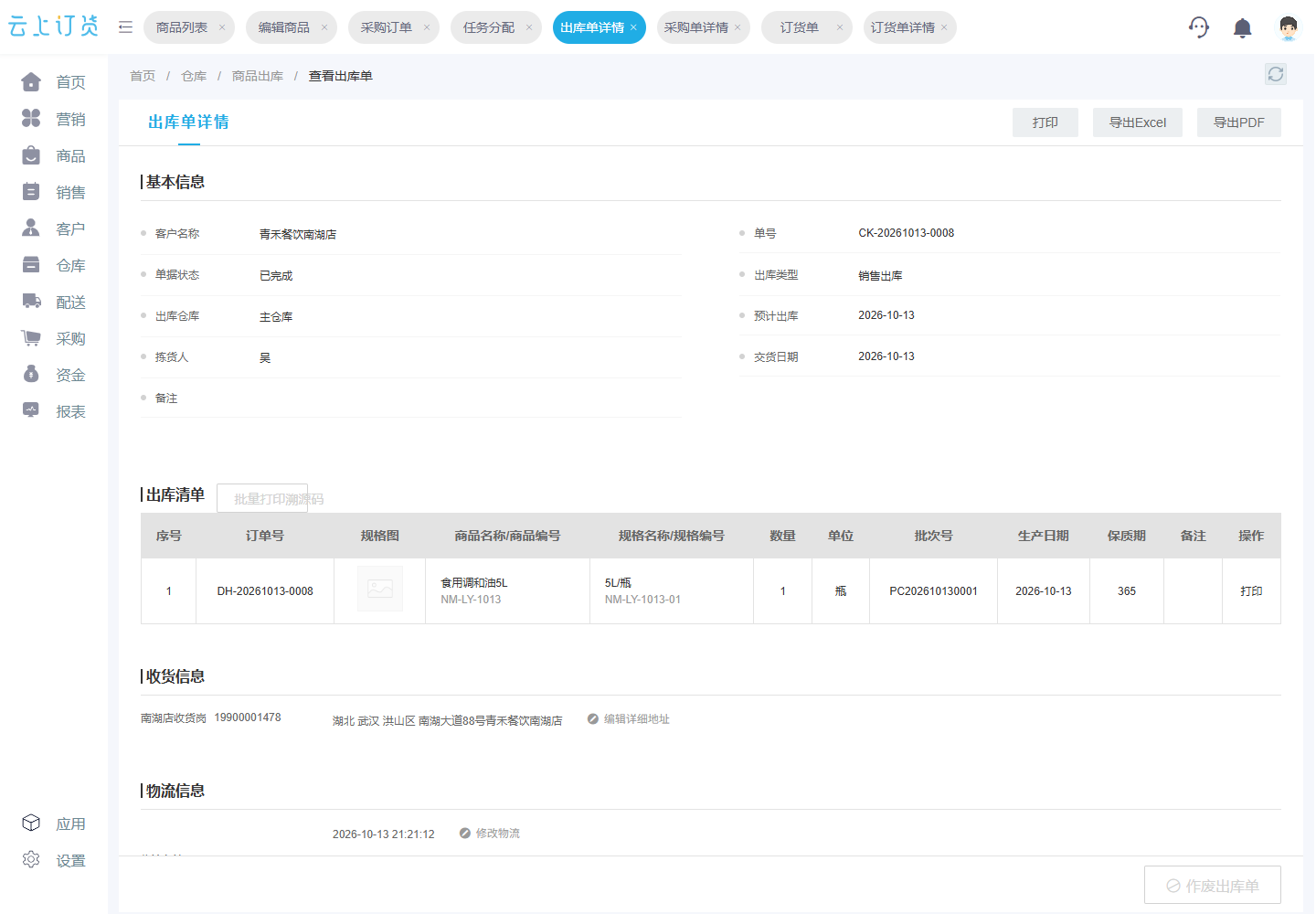Click batch number PC202610130001 cell
Viewport: 1316px width, 914px height.
click(933, 591)
